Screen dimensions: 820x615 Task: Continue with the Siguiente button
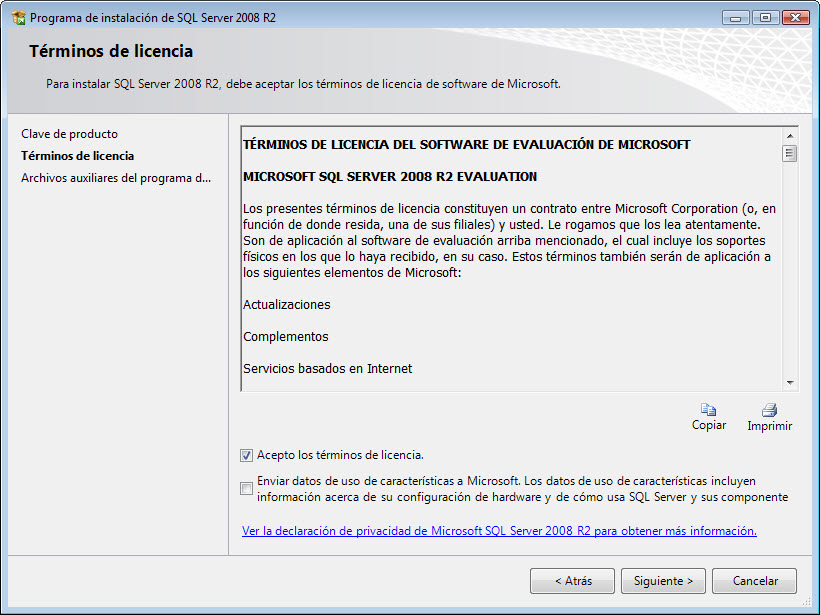tap(663, 581)
